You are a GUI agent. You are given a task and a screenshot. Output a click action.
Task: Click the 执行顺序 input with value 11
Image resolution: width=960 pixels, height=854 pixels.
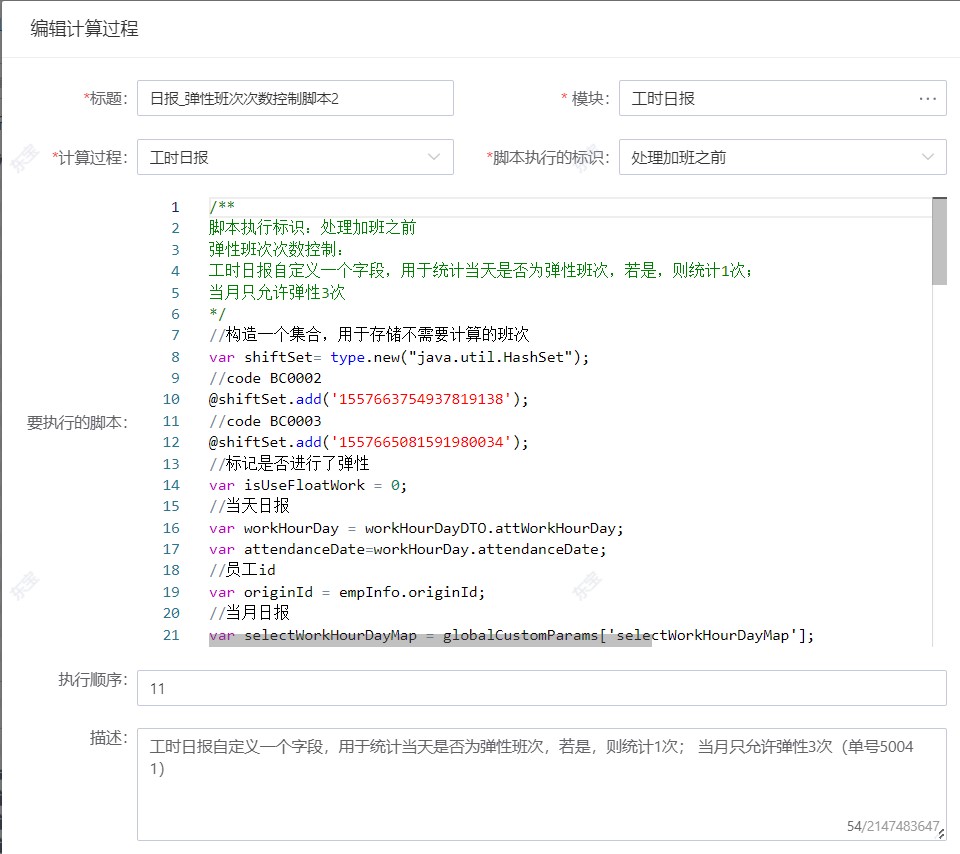[x=541, y=688]
